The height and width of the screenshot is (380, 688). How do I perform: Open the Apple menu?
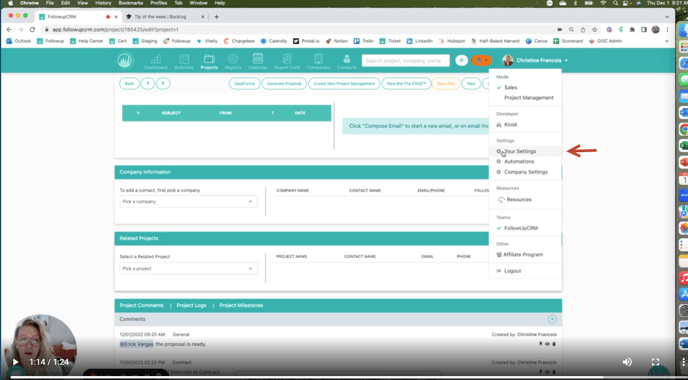click(11, 3)
